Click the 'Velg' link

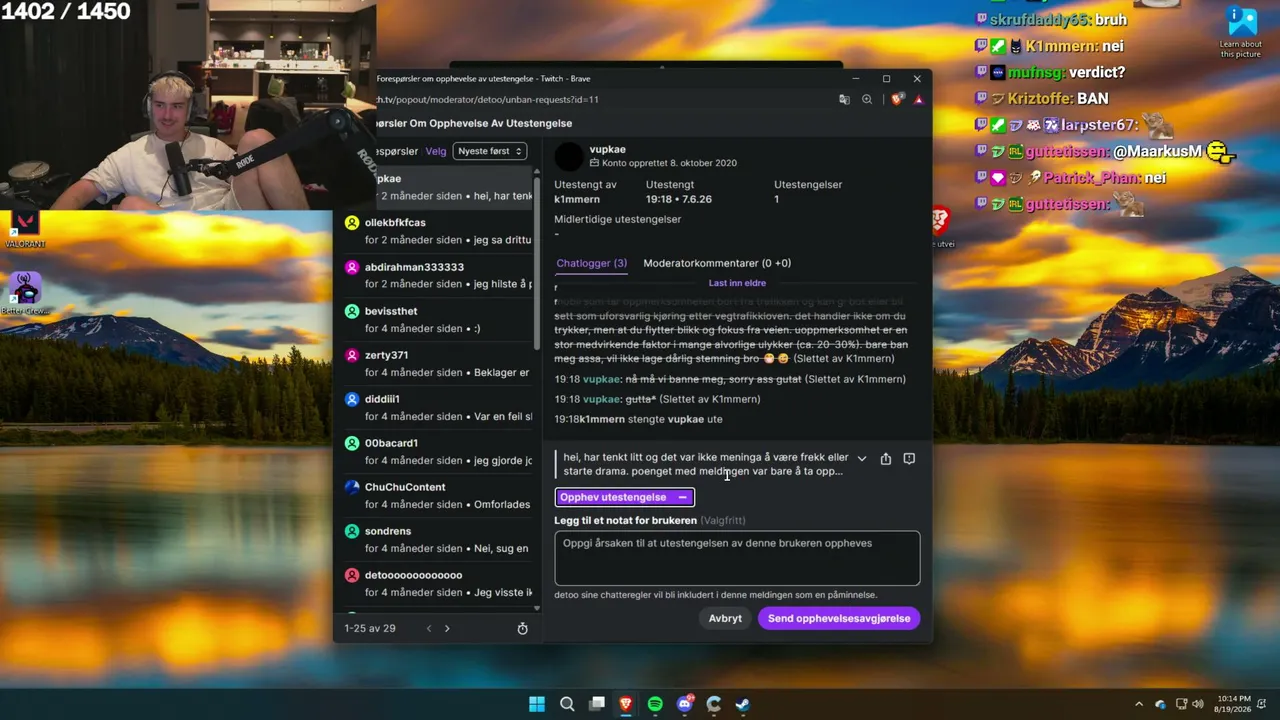click(x=436, y=151)
